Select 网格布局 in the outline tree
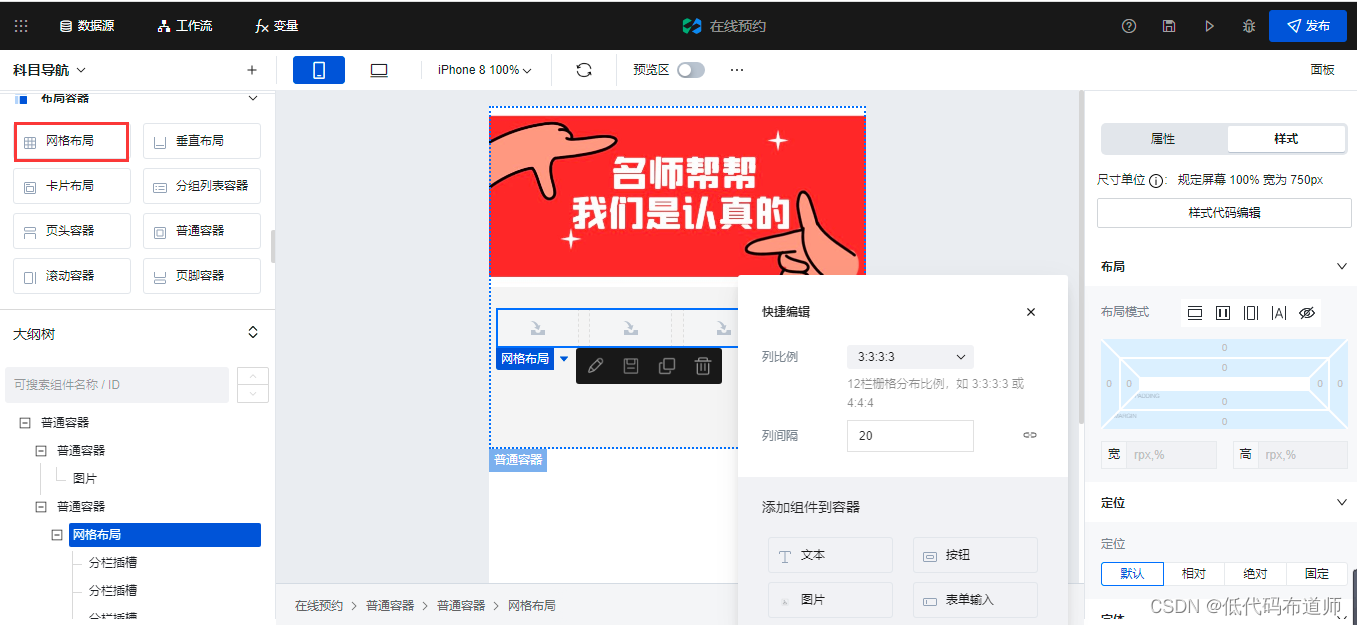 [165, 535]
